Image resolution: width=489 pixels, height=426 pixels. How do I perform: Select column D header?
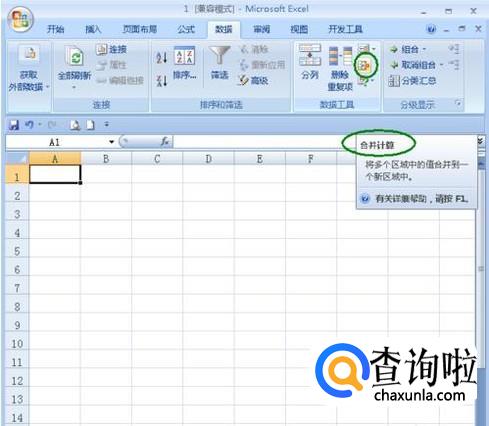(208, 159)
